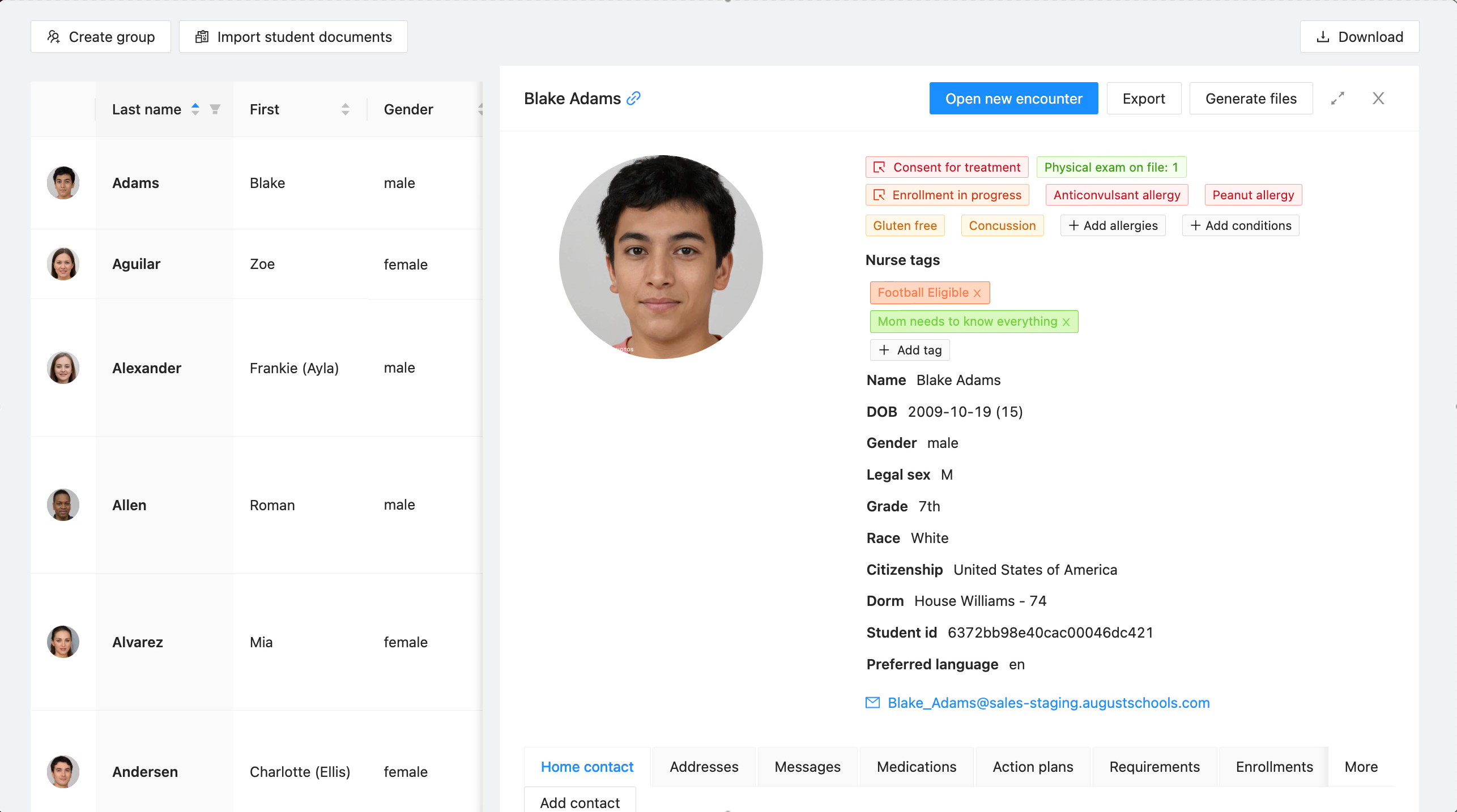Viewport: 1457px width, 812px height.
Task: Open Blake Adams's email address link
Action: [1049, 703]
